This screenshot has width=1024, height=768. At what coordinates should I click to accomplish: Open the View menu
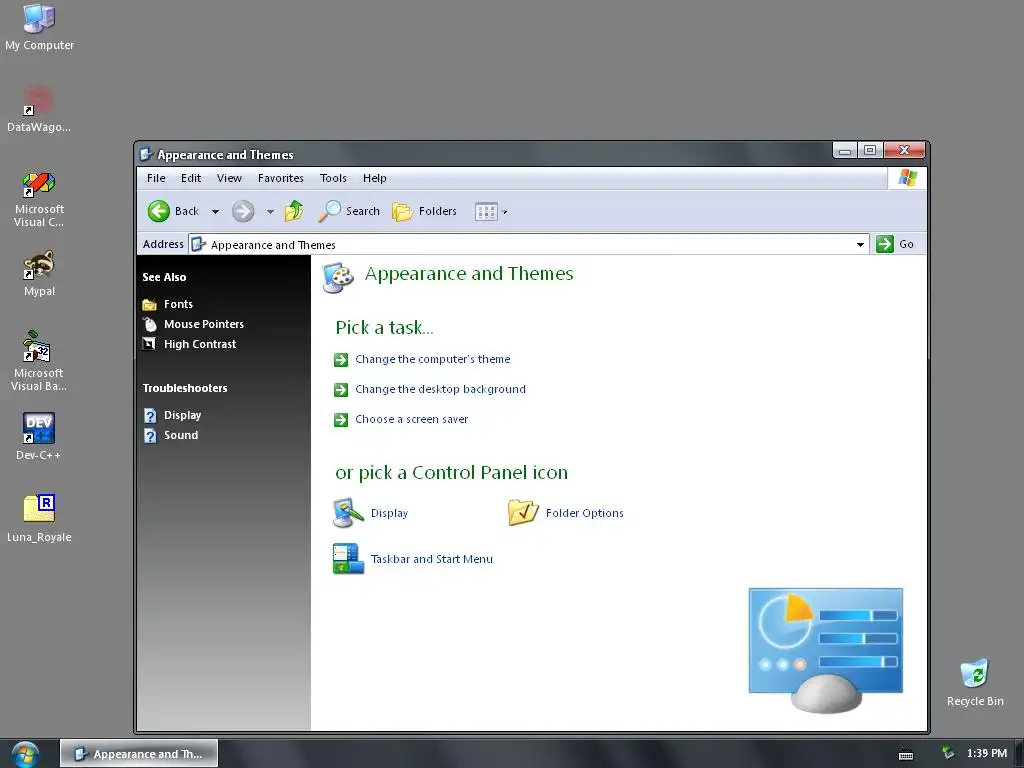[229, 178]
